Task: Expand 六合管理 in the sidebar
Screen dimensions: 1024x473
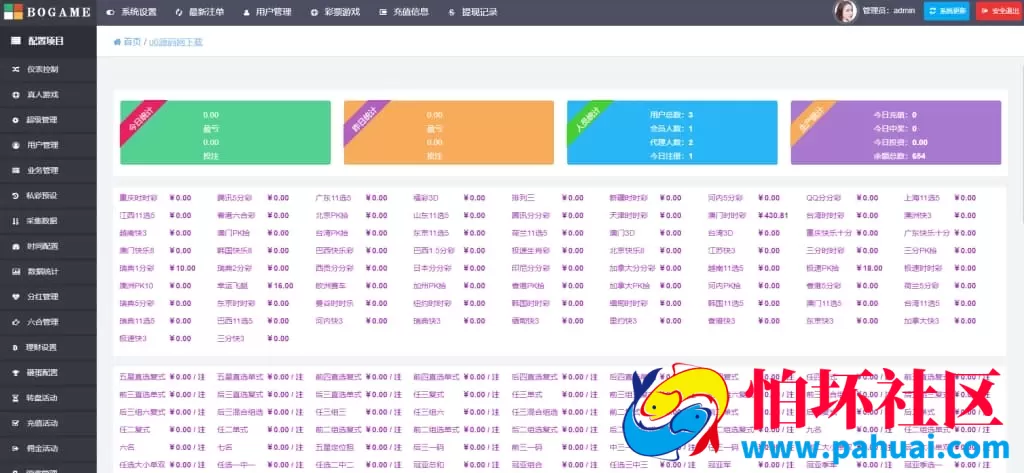Action: 42,322
